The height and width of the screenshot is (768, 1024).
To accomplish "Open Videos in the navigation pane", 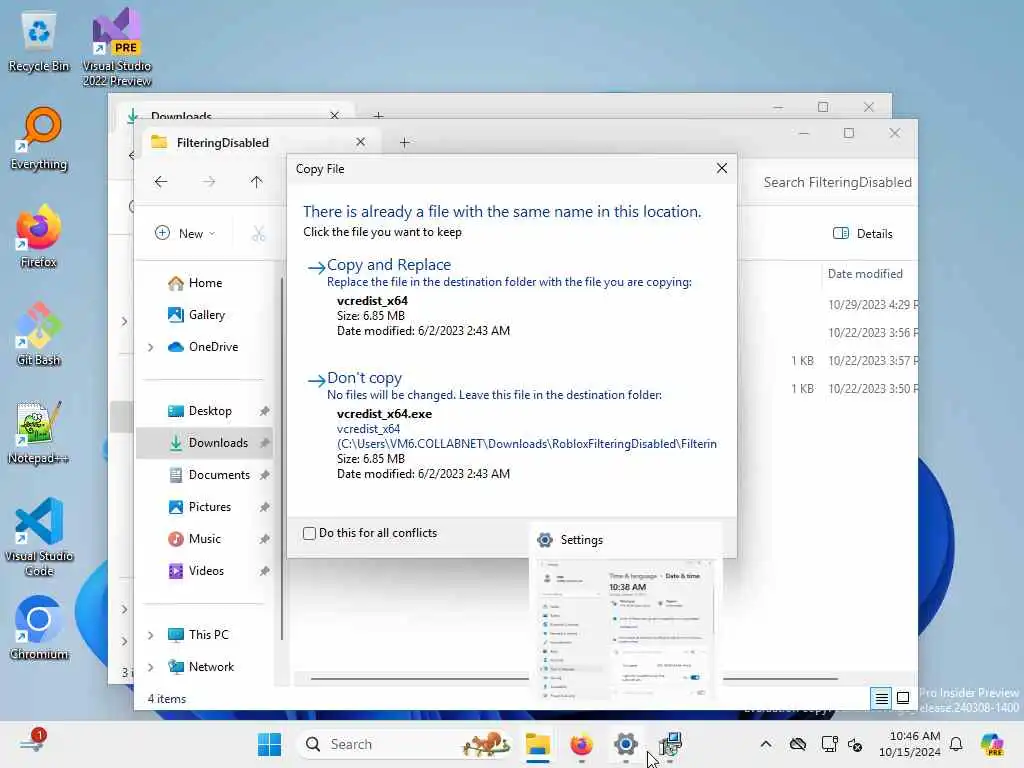I will tap(204, 571).
